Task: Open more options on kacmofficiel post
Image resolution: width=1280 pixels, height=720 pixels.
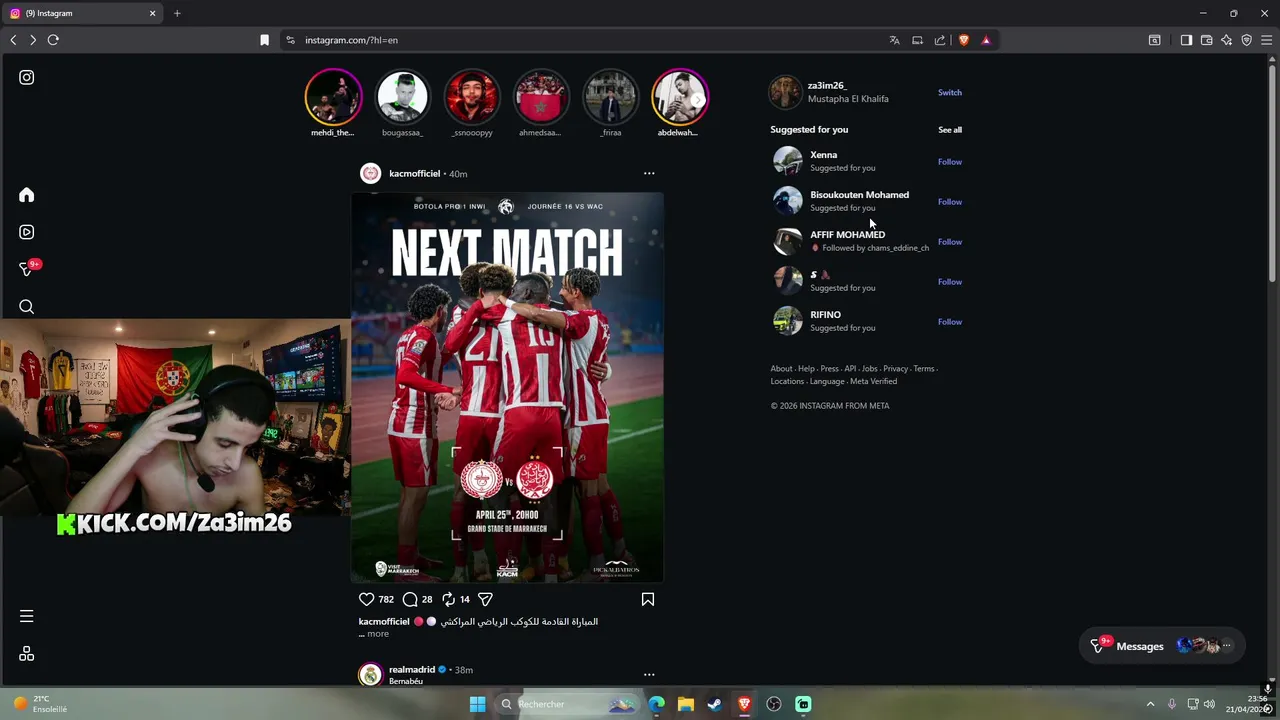Action: pos(649,173)
